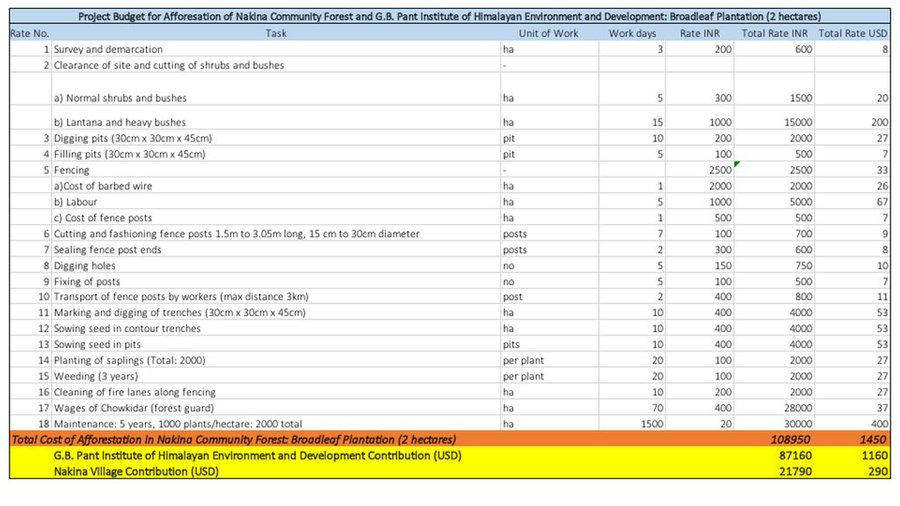Select the 'Fencing' task cell
The image size is (900, 506).
[276, 170]
